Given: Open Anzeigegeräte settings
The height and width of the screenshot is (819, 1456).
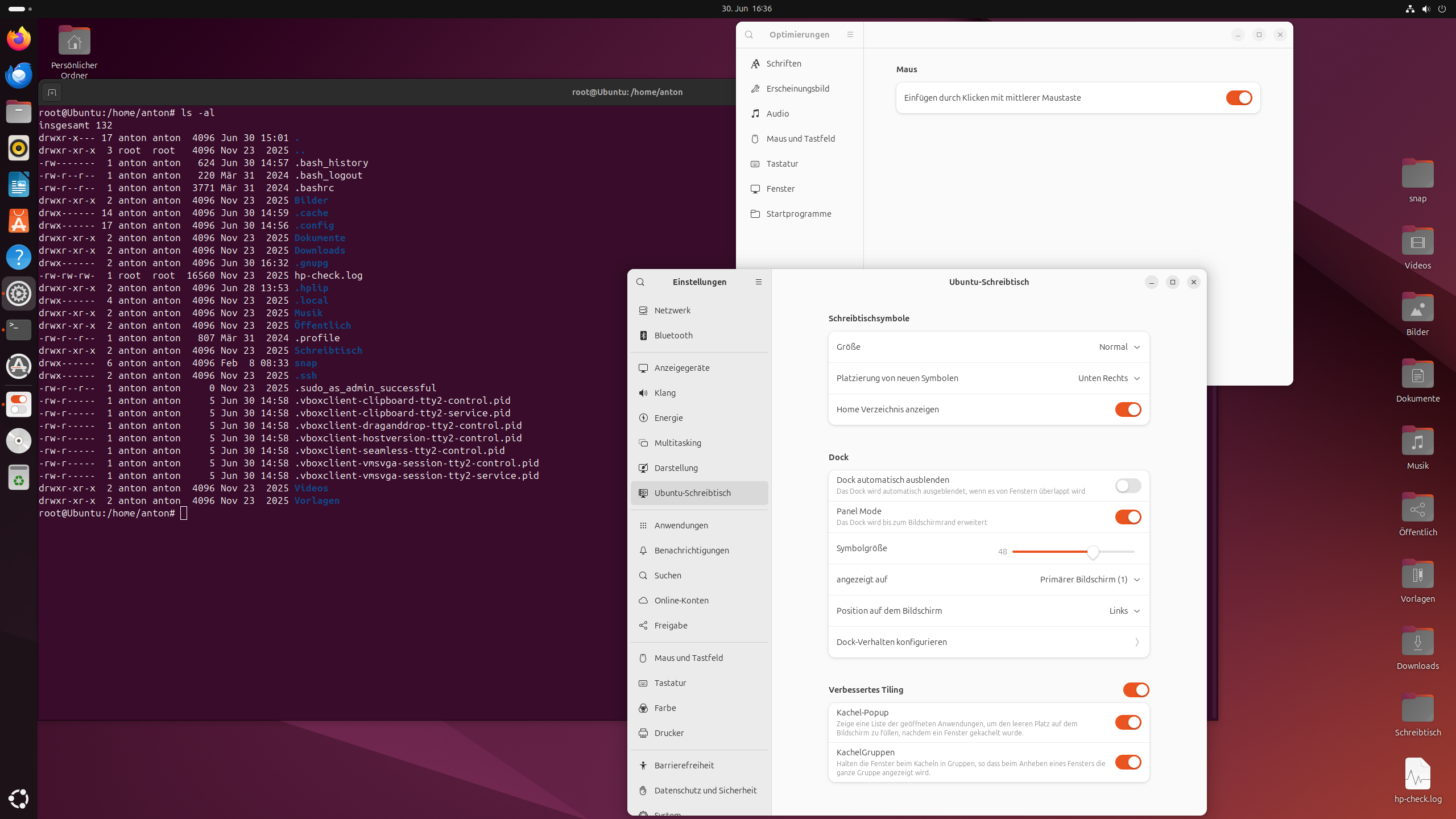Looking at the screenshot, I should click(700, 368).
